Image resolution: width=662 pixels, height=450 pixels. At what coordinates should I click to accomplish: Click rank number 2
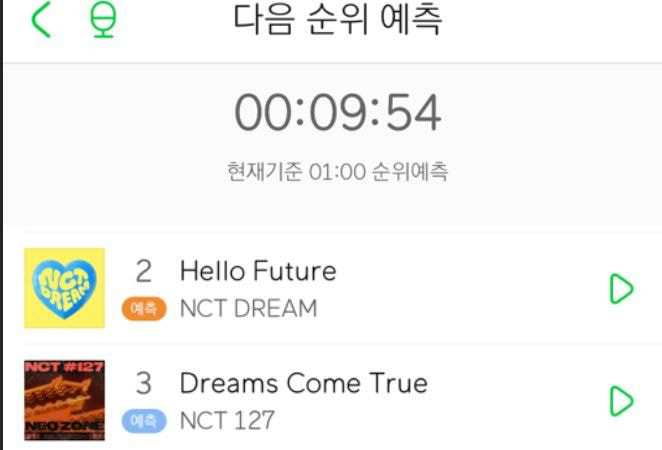pos(144,271)
